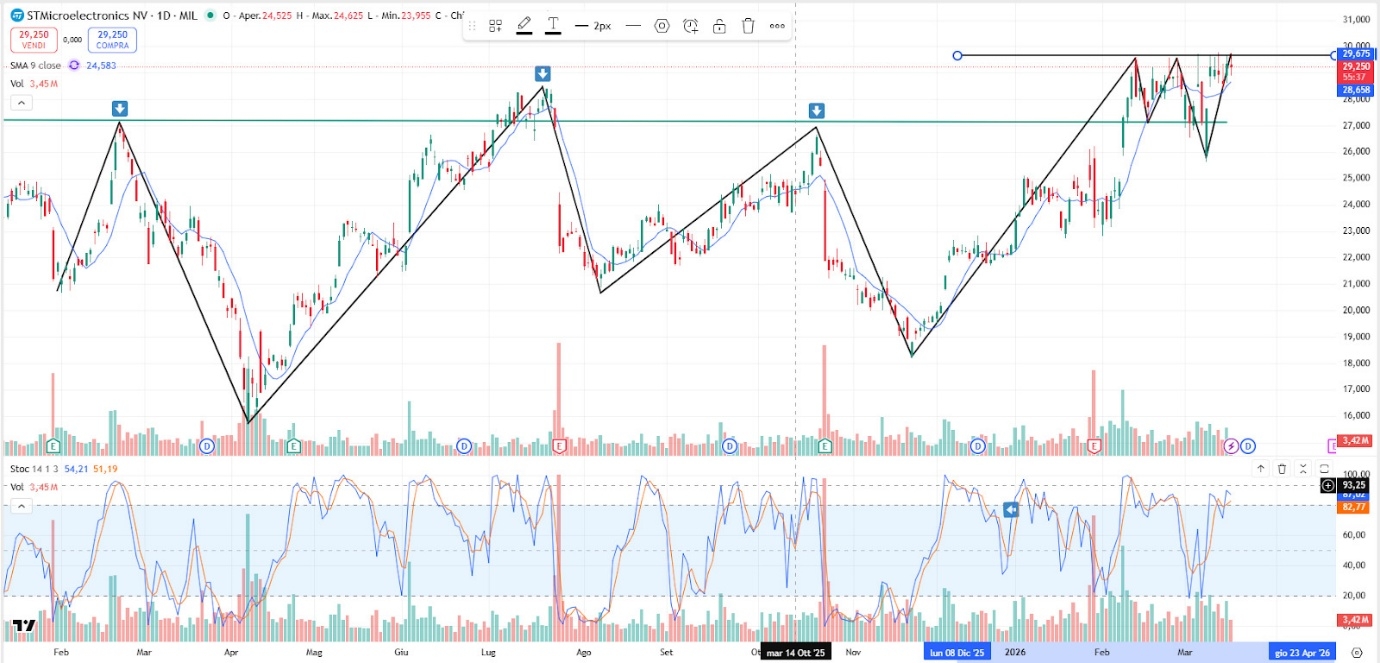Open the line color pencil tool
Image resolution: width=1380 pixels, height=663 pixels.
(x=524, y=26)
